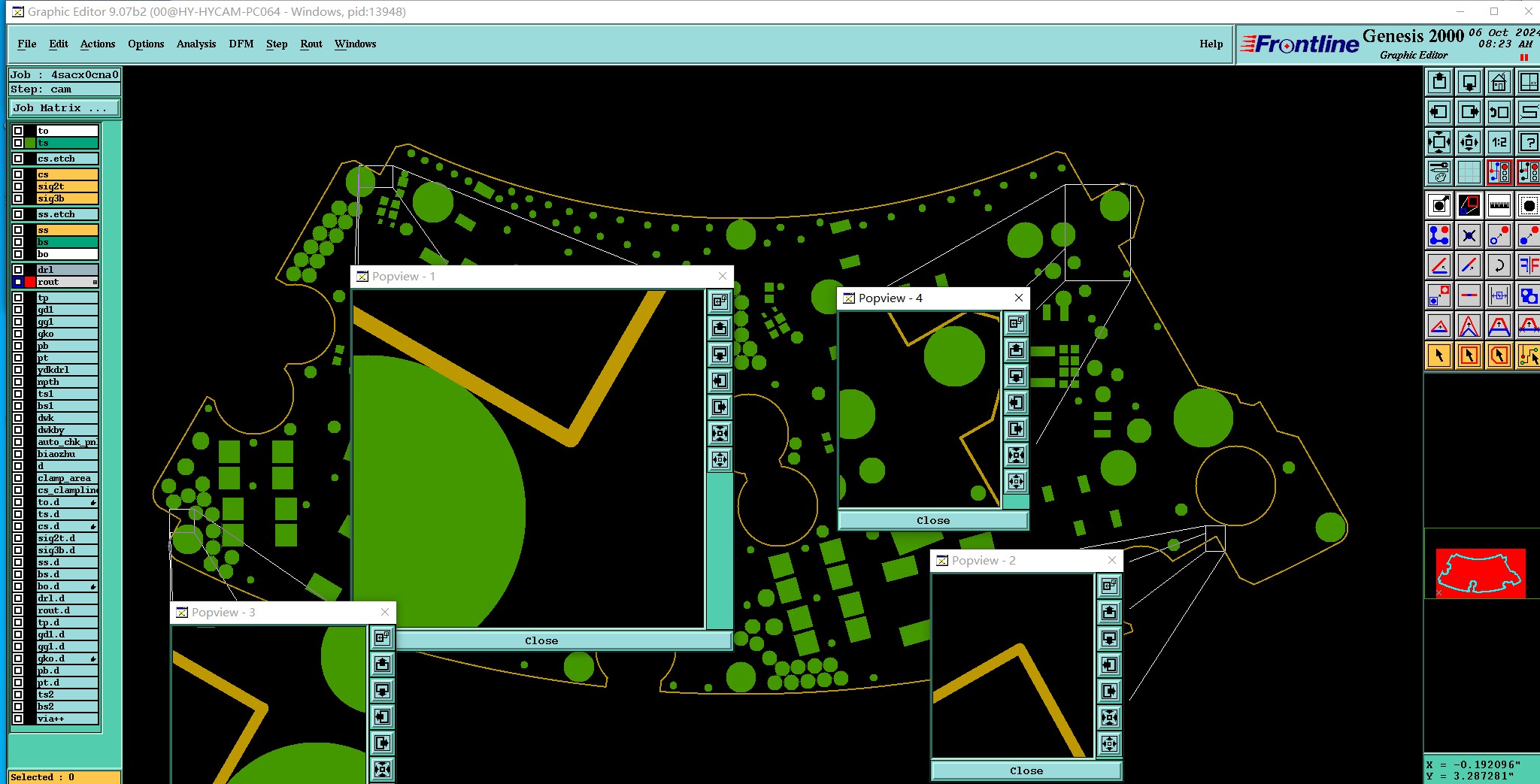Select the polygon-area arrow selection tool

pyautogui.click(x=1499, y=356)
